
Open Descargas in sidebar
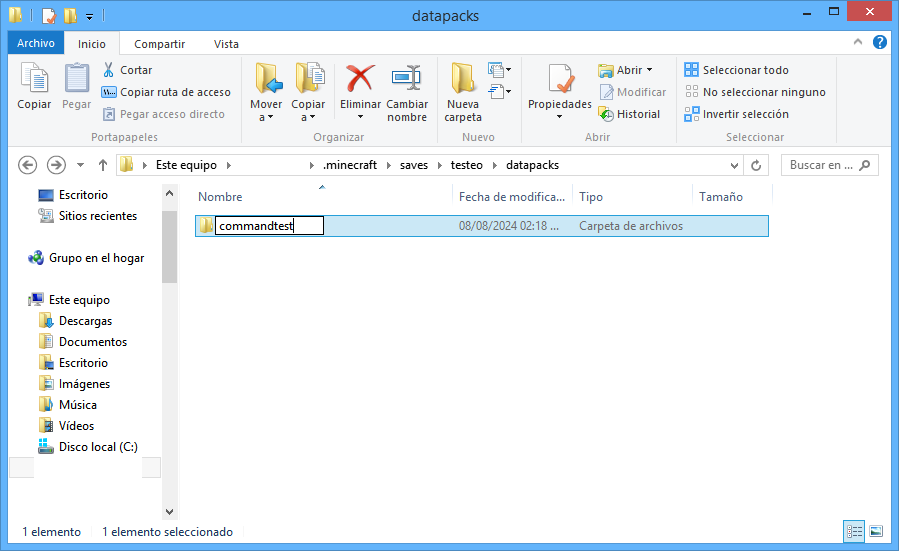[x=76, y=321]
